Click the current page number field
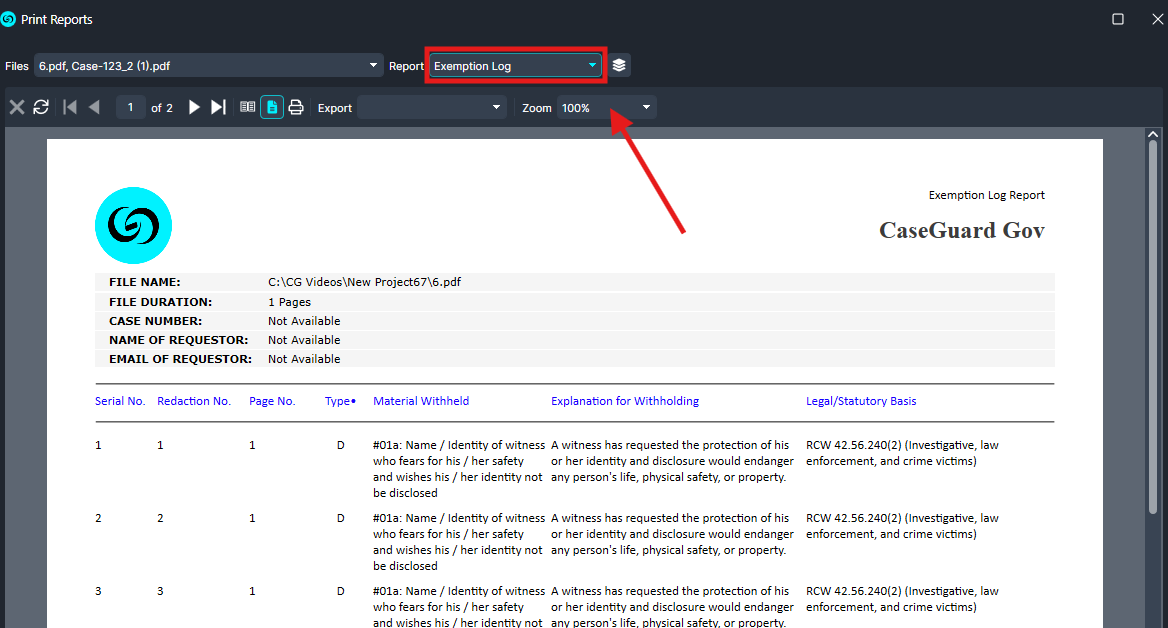1168x628 pixels. pos(130,107)
